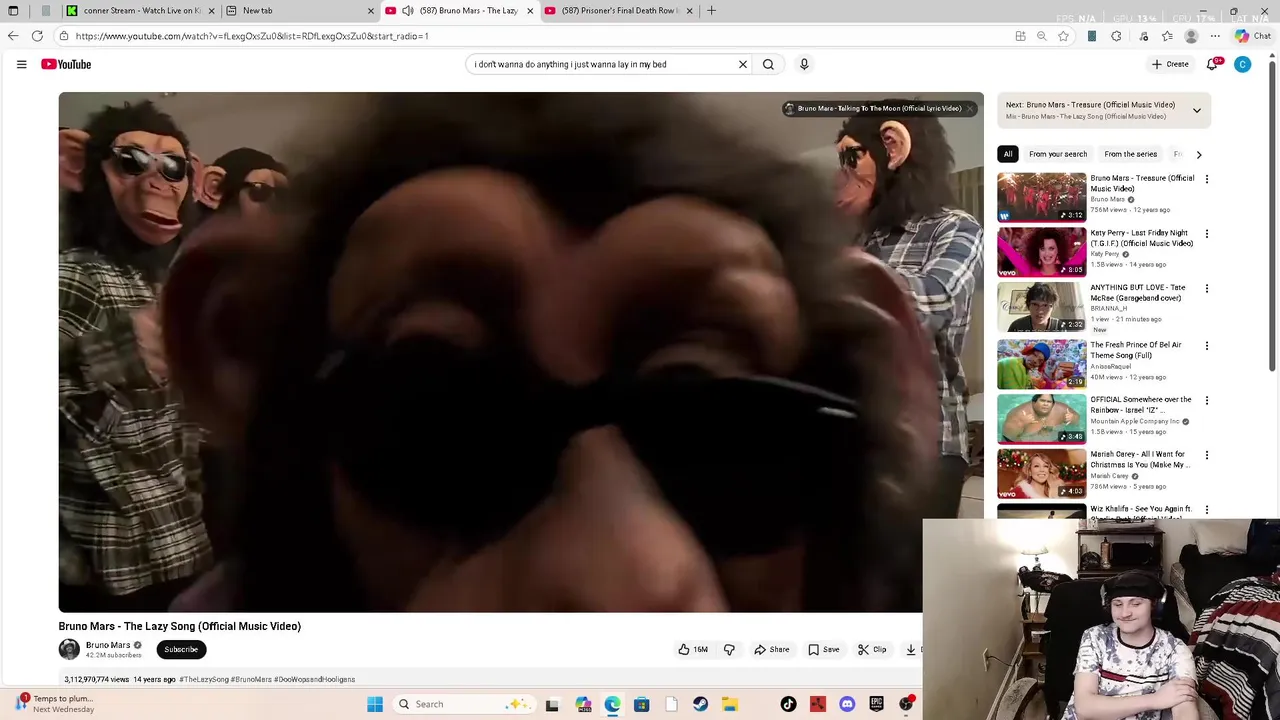
Task: Open options menu for Somewhere over the Rainbow
Action: coord(1206,401)
